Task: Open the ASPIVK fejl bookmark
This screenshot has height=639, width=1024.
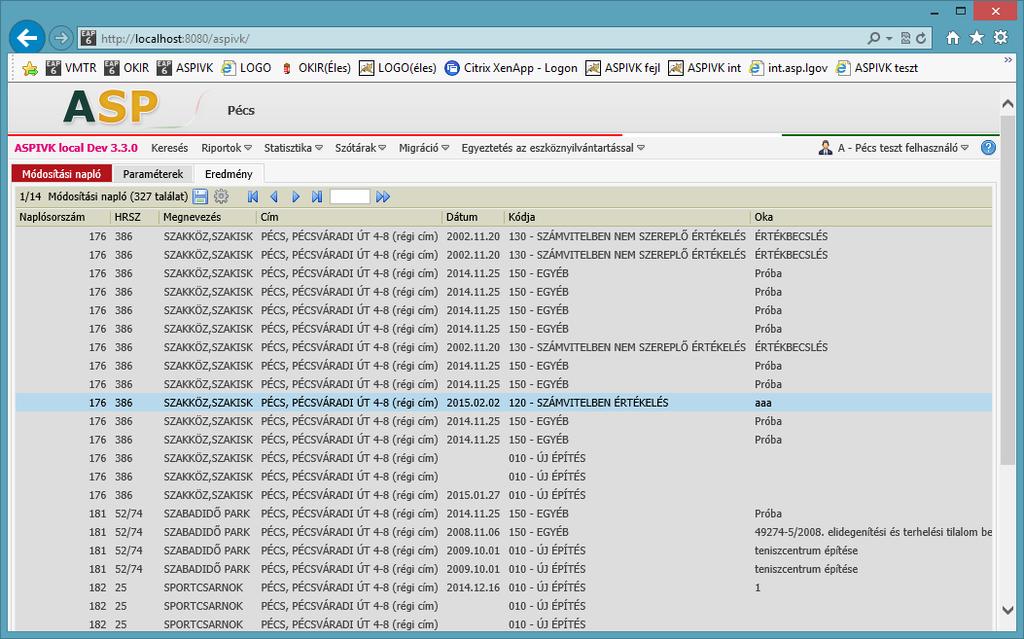Action: coord(623,68)
